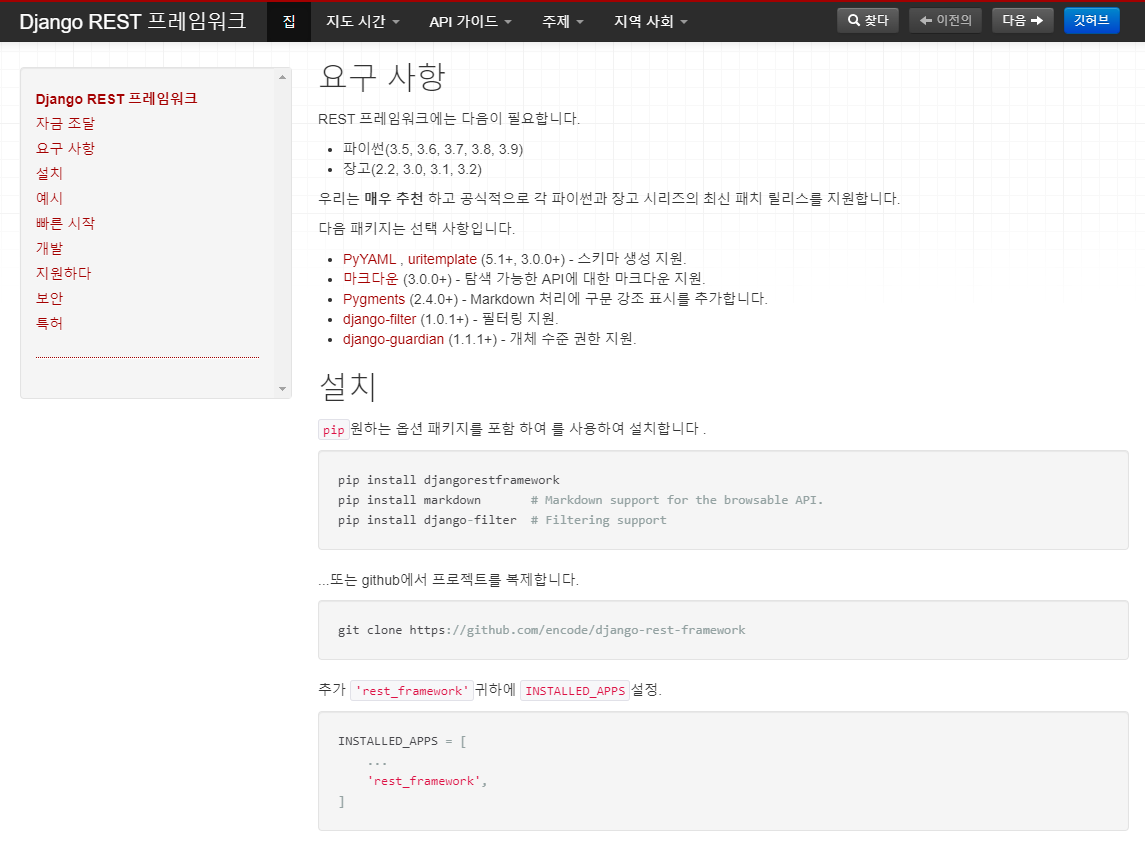Open 개발 section in sidebar
Image resolution: width=1145 pixels, height=848 pixels.
pos(49,248)
